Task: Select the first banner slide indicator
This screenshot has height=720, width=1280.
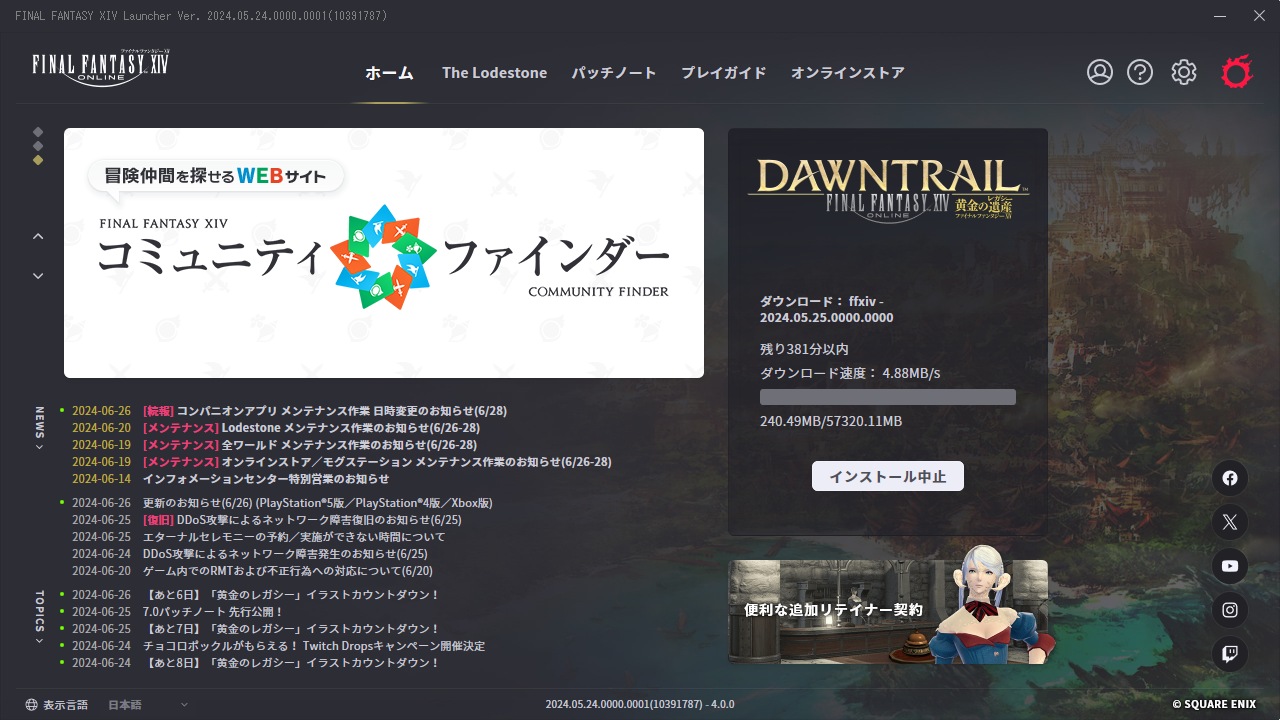Action: [x=38, y=131]
